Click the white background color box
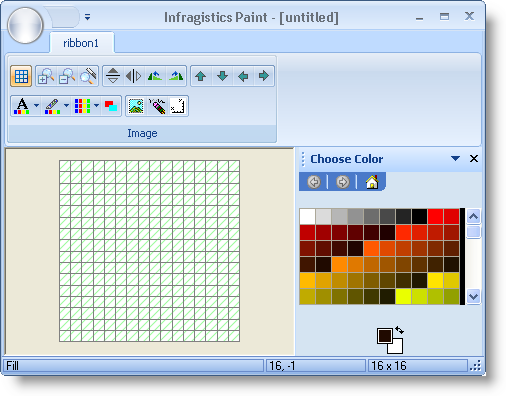 [397, 348]
